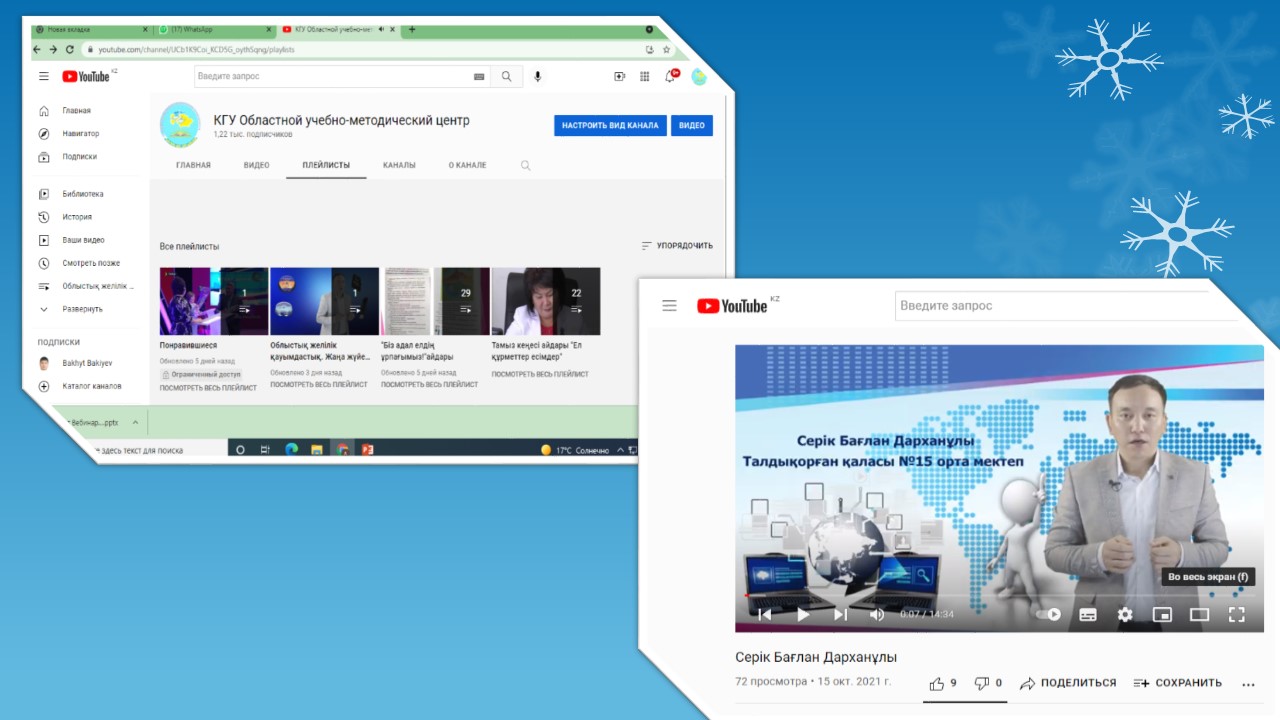Screen dimensions: 1280x720
Task: Click Поделиться under the video
Action: coord(1067,683)
